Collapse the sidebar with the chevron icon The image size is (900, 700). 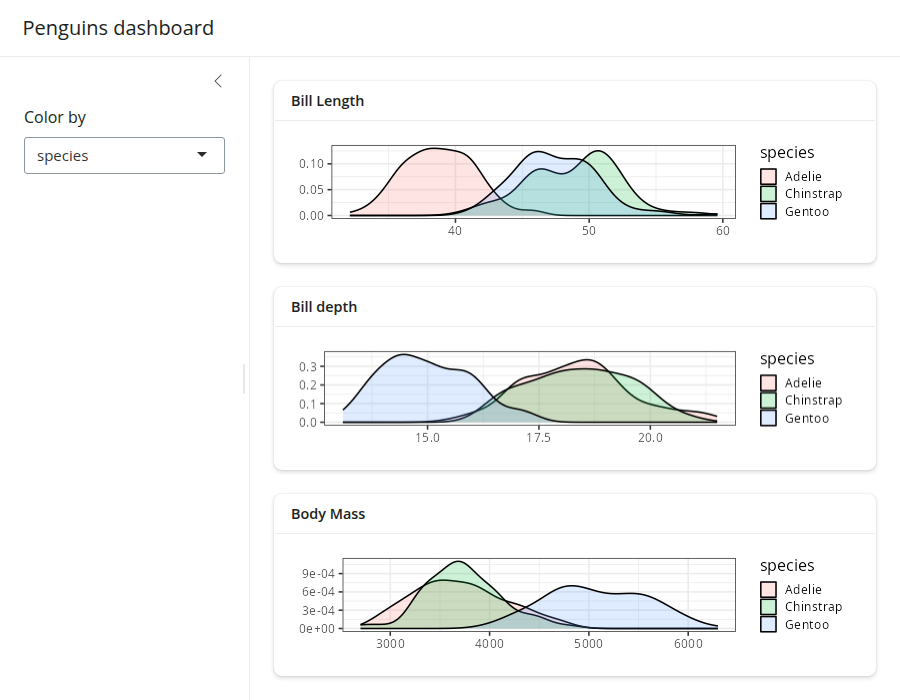coord(218,81)
